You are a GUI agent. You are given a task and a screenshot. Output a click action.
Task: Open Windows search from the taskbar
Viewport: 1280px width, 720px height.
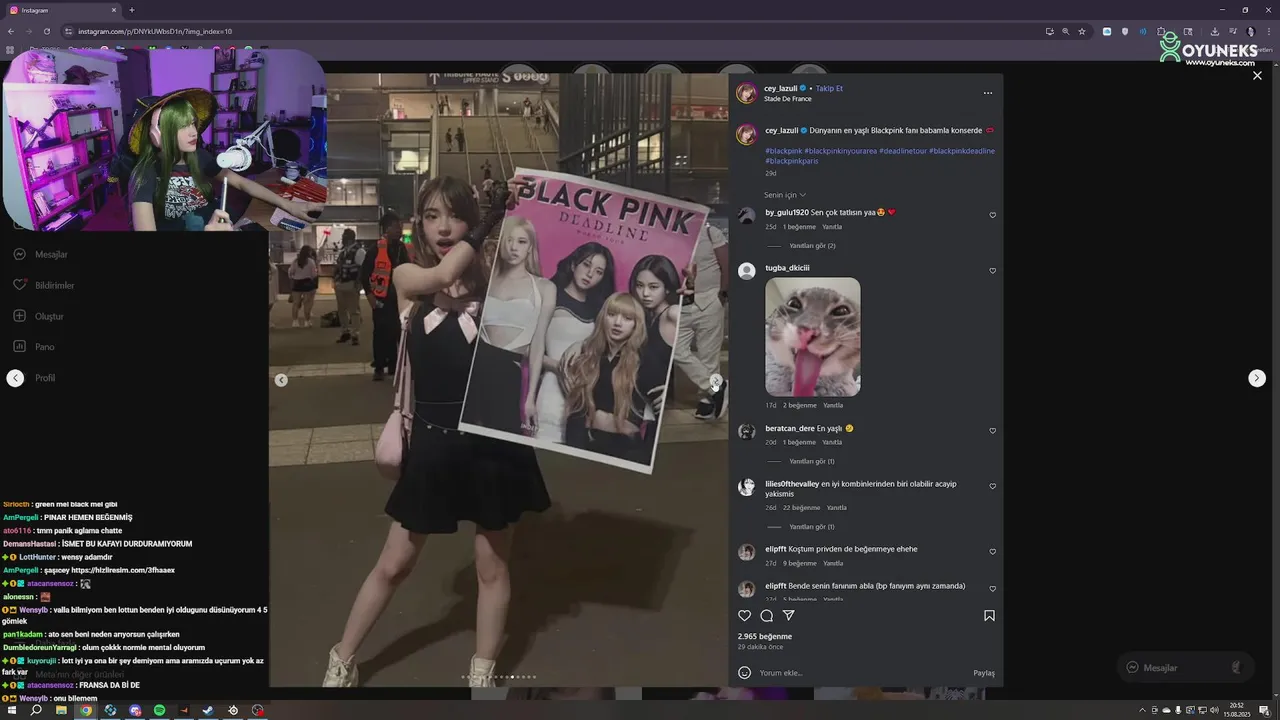36,710
